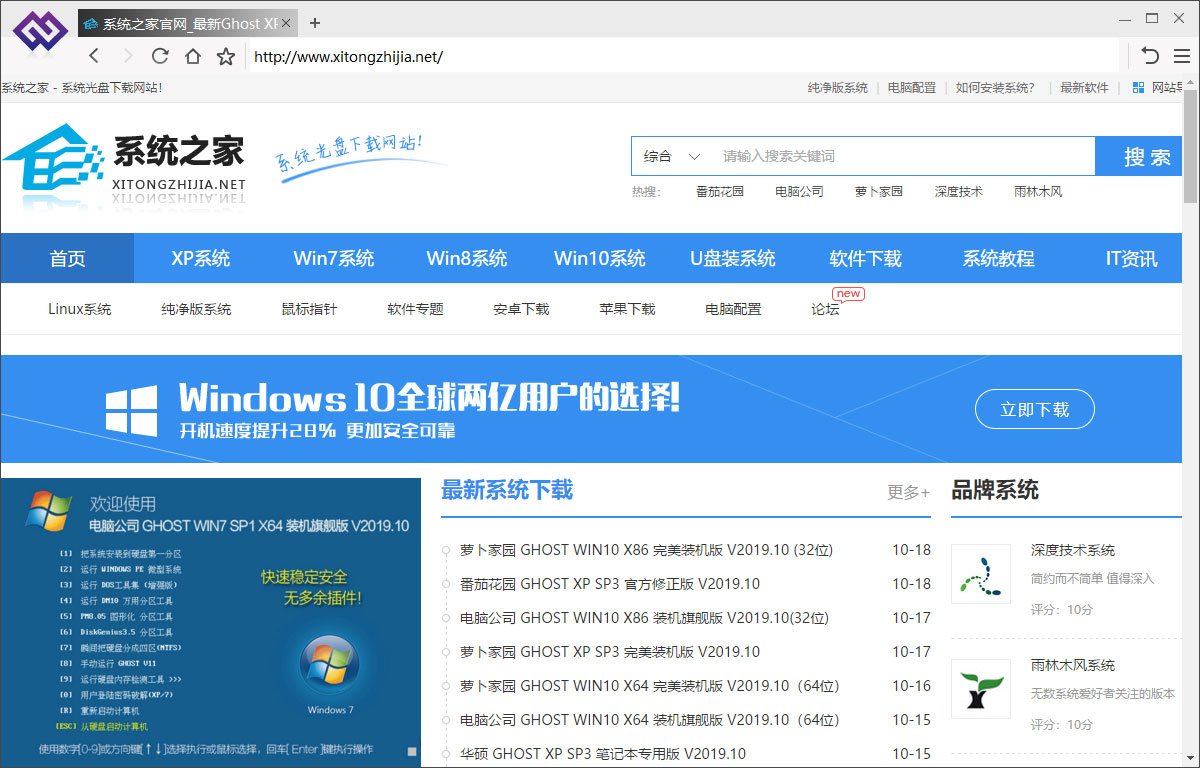Open the U盘装系统 menu item
The height and width of the screenshot is (768, 1200).
point(732,258)
